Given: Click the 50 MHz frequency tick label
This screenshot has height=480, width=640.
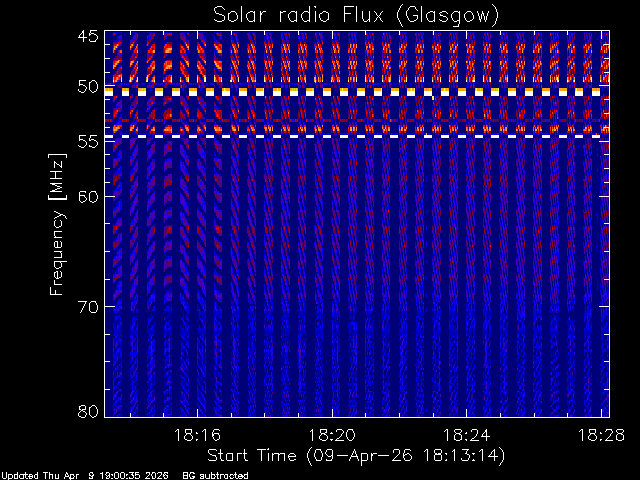Looking at the screenshot, I should [87, 87].
